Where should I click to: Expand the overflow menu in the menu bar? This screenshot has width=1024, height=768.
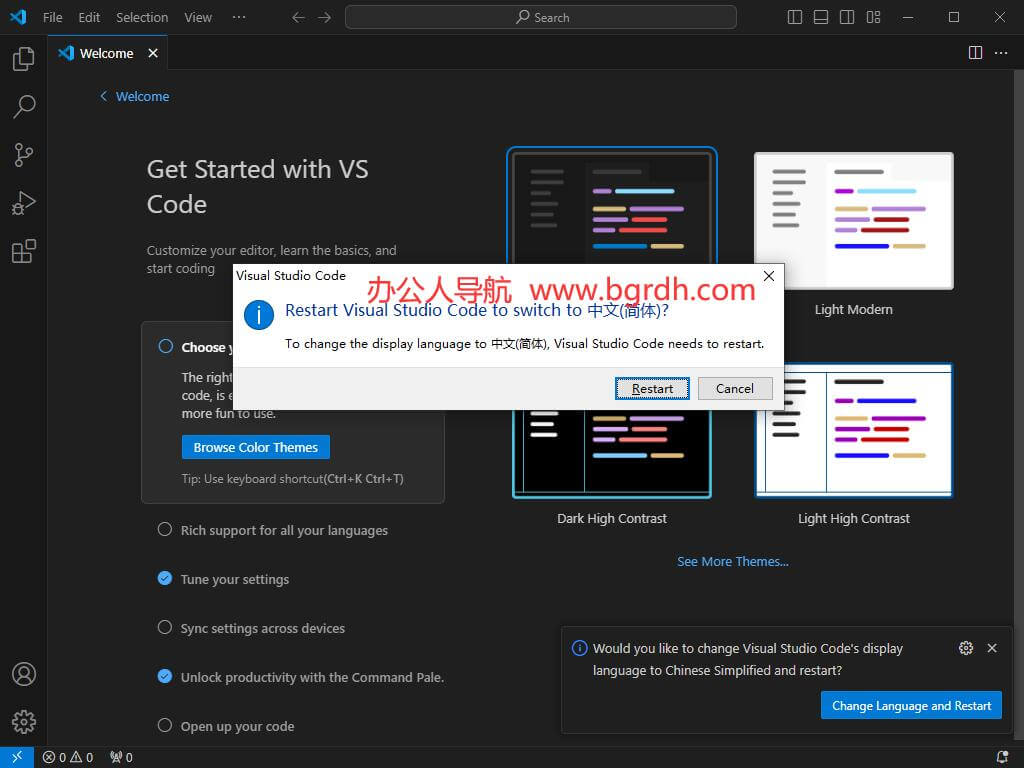pyautogui.click(x=237, y=17)
